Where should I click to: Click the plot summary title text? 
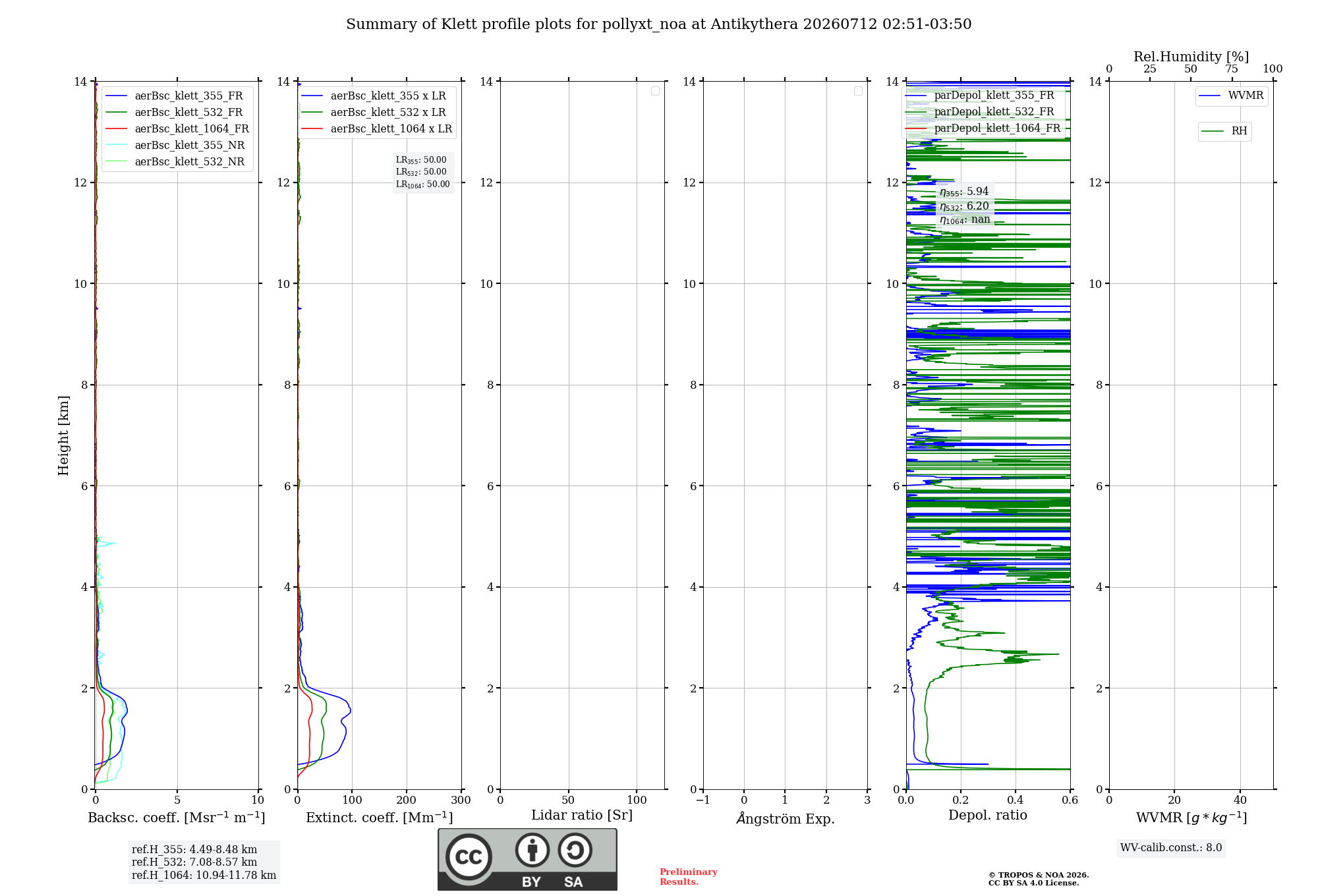pos(659,24)
